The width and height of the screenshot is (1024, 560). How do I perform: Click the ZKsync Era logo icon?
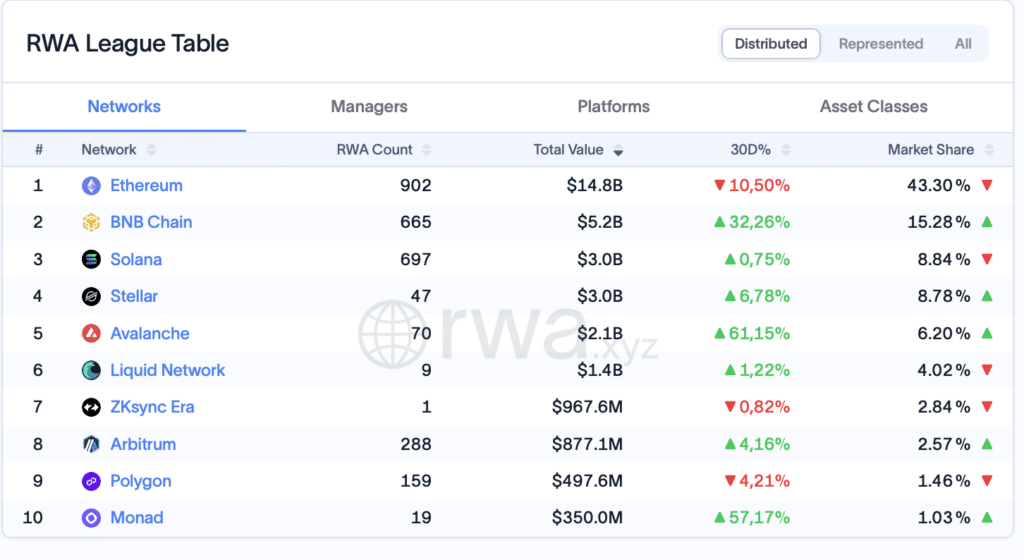tap(91, 407)
